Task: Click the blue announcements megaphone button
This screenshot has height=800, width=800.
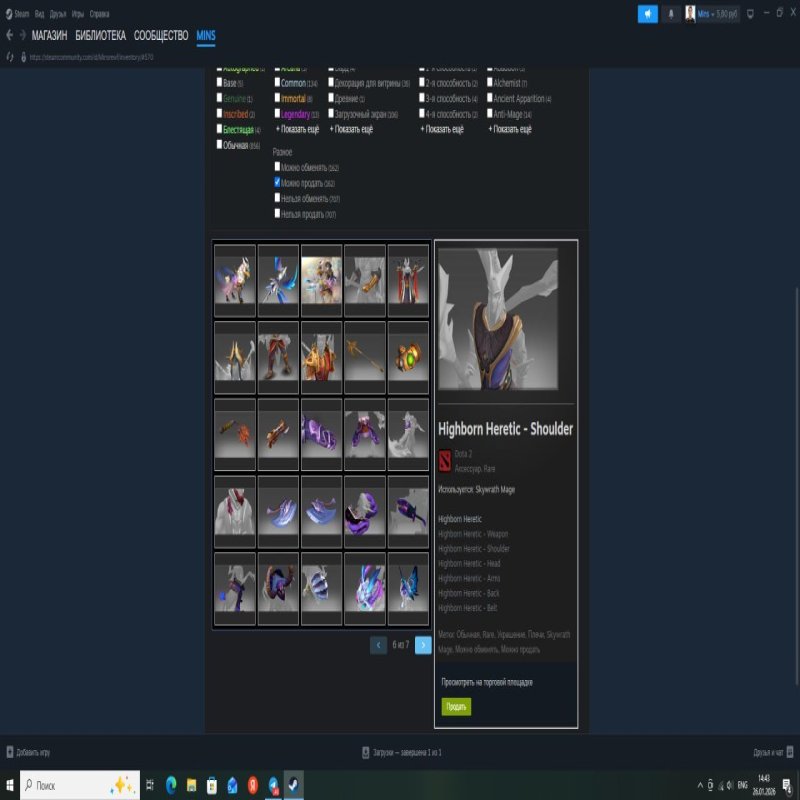Action: click(648, 14)
